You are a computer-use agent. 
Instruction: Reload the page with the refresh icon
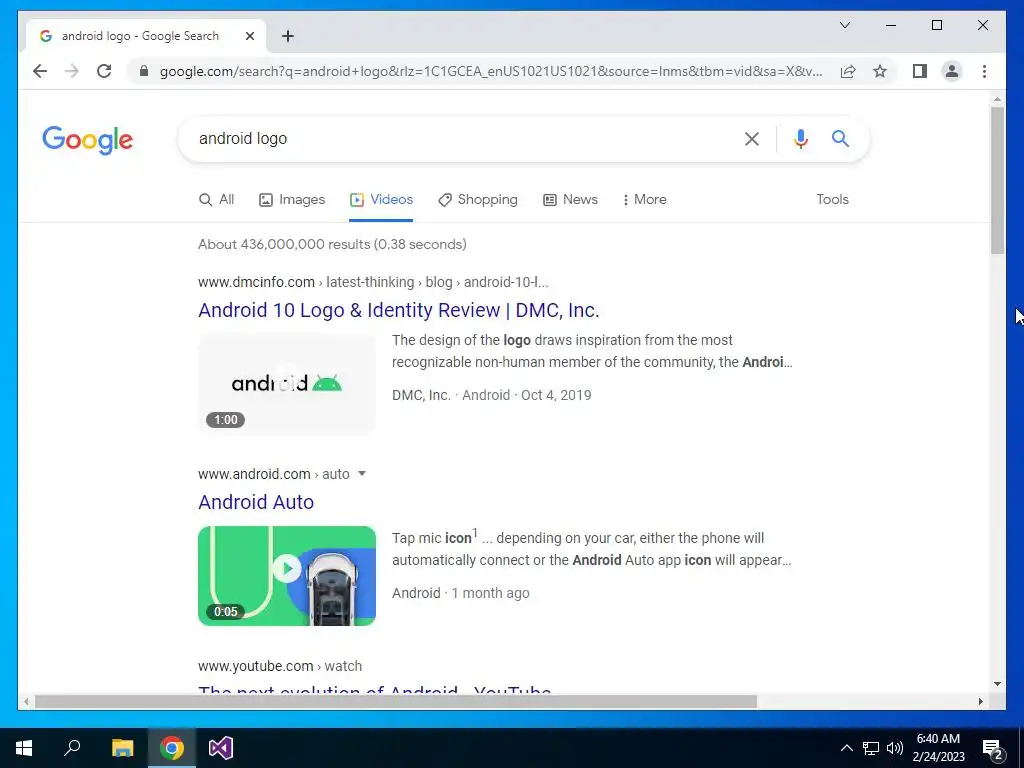104,71
